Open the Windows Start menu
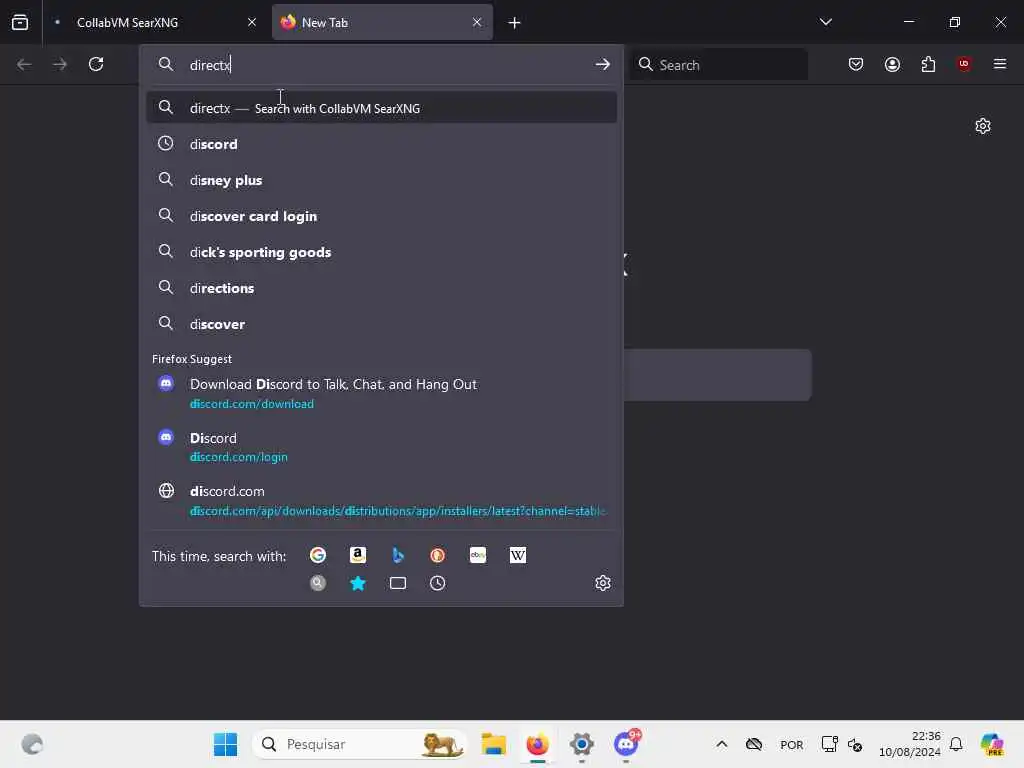Image resolution: width=1024 pixels, height=768 pixels. (x=225, y=744)
